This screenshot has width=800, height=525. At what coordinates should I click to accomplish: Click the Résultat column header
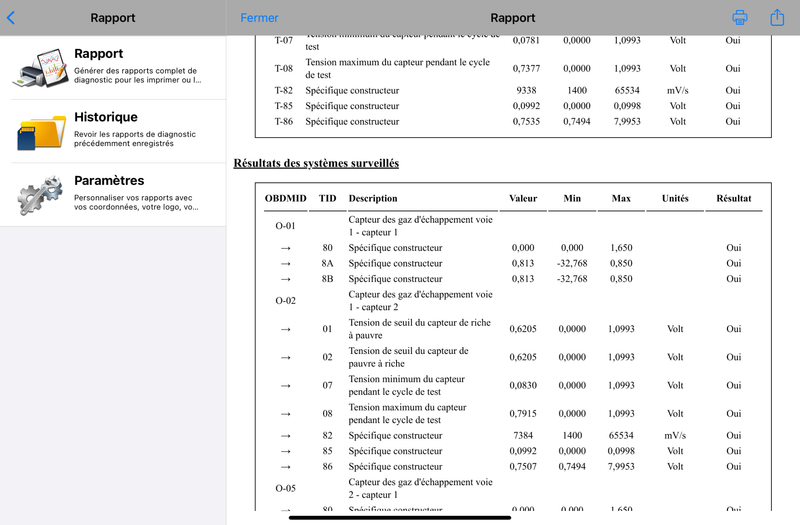point(734,198)
